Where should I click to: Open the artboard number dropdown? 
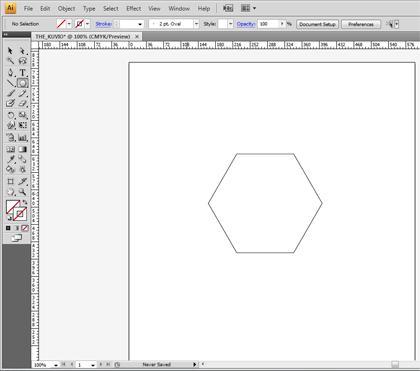[x=93, y=365]
